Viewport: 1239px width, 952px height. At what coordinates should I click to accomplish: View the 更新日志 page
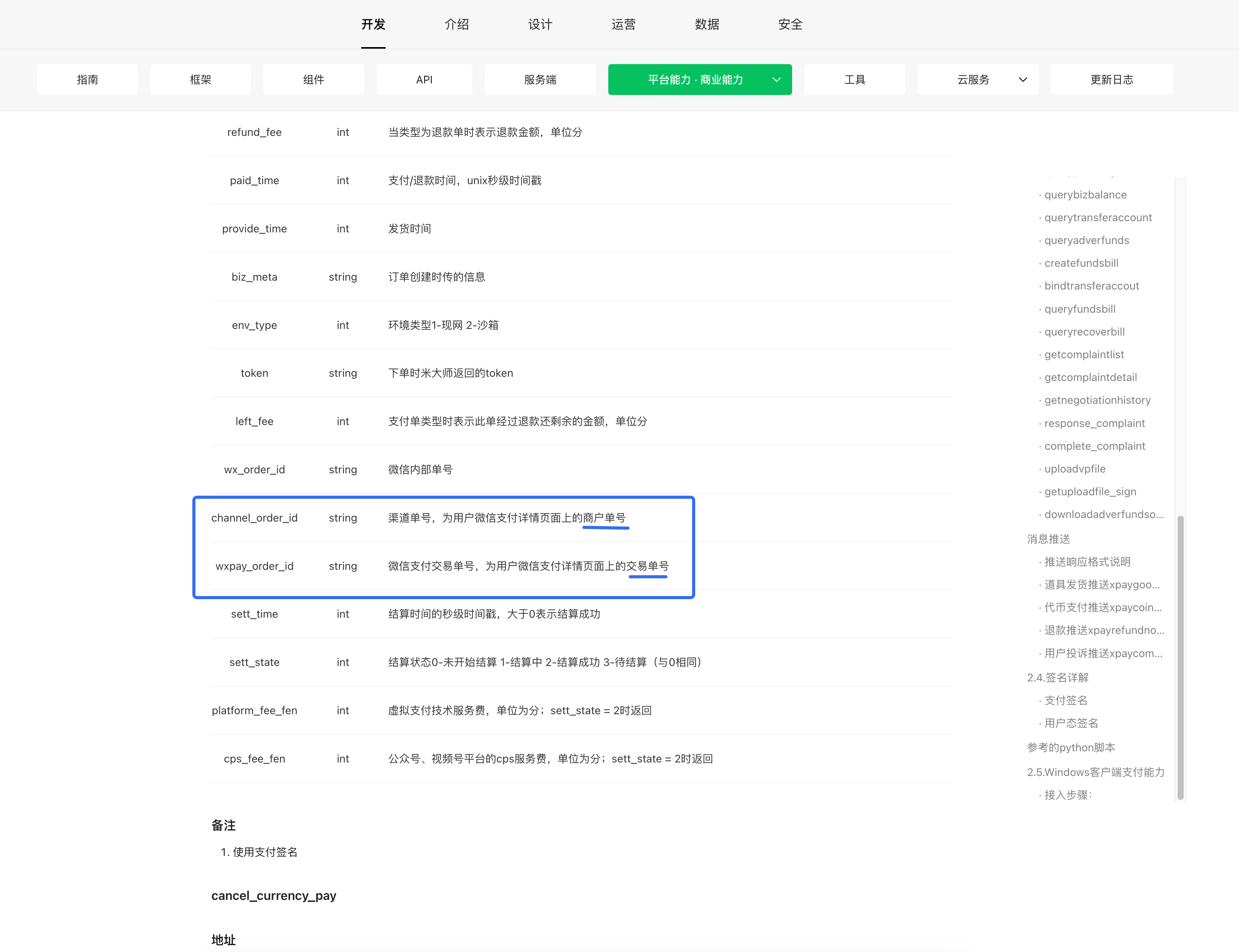(x=1112, y=80)
